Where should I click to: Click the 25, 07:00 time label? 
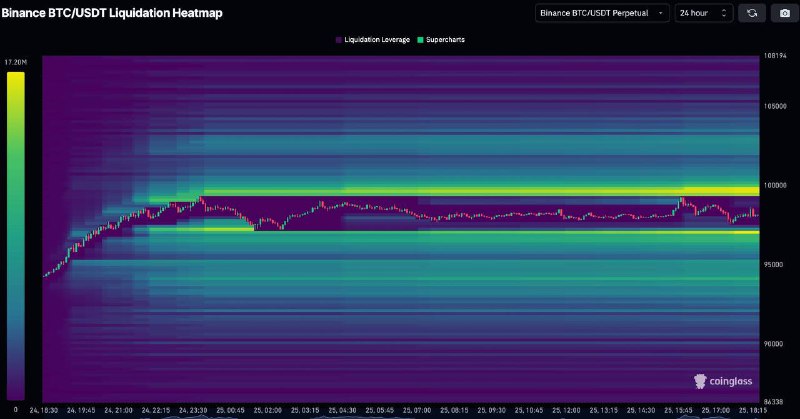(417, 410)
